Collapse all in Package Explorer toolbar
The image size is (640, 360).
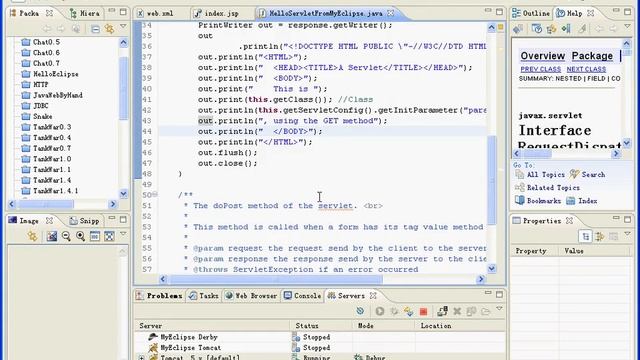[x=95, y=29]
